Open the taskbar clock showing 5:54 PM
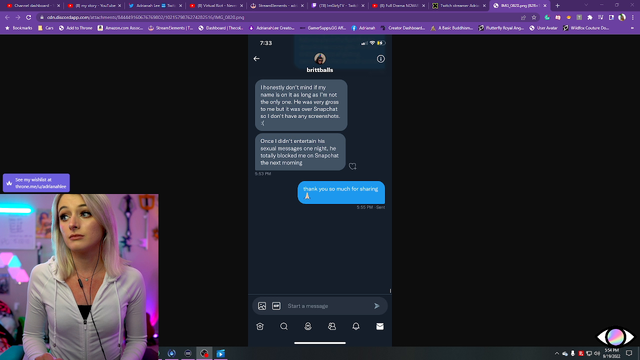The height and width of the screenshot is (360, 640). click(611, 353)
